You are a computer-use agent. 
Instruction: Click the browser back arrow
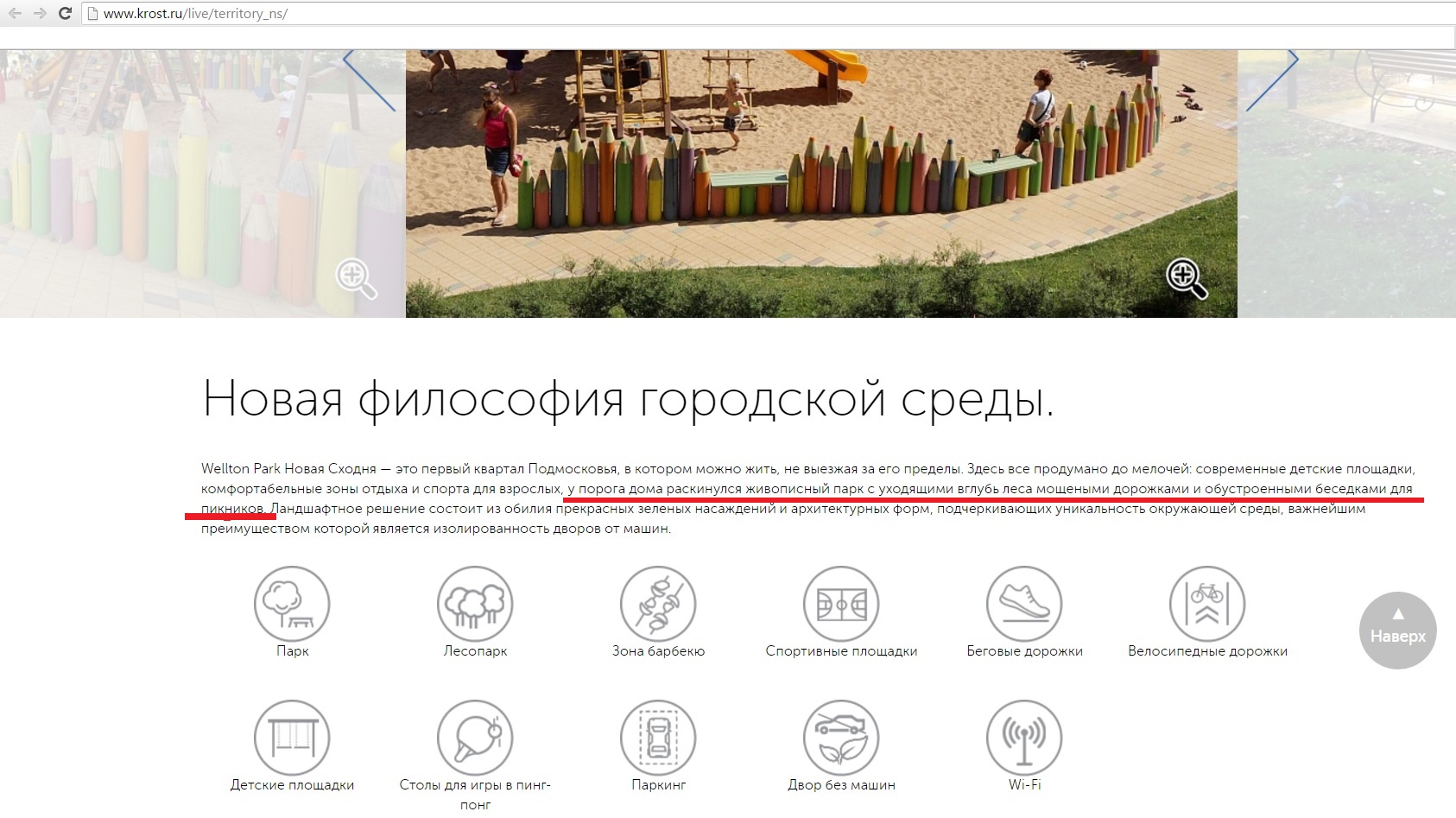[x=15, y=13]
